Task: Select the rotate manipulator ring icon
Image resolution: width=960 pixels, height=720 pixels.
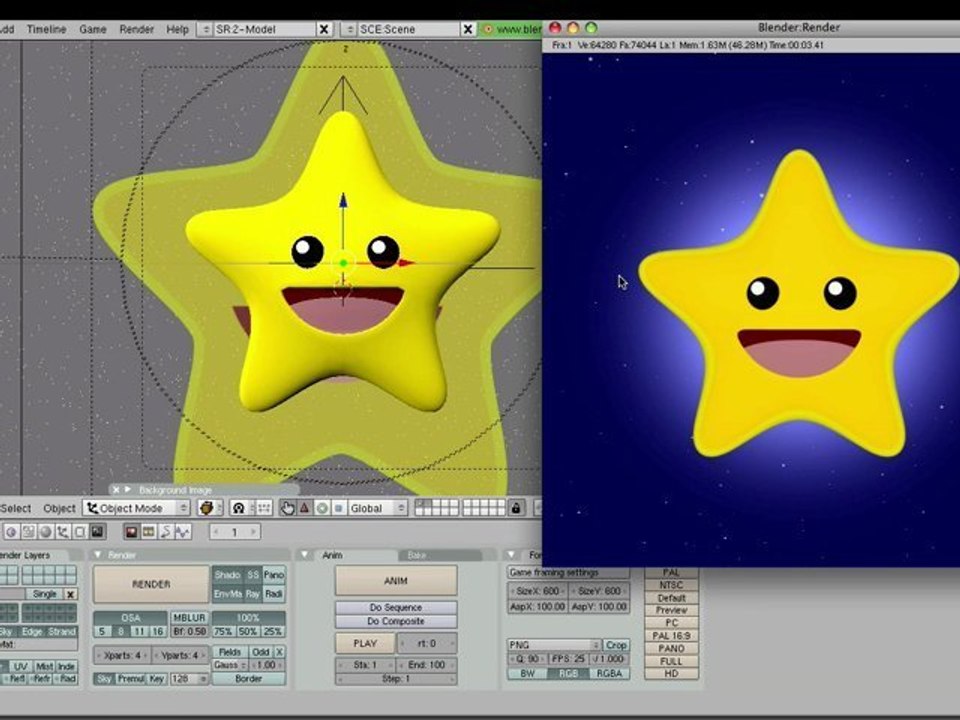Action: 321,508
